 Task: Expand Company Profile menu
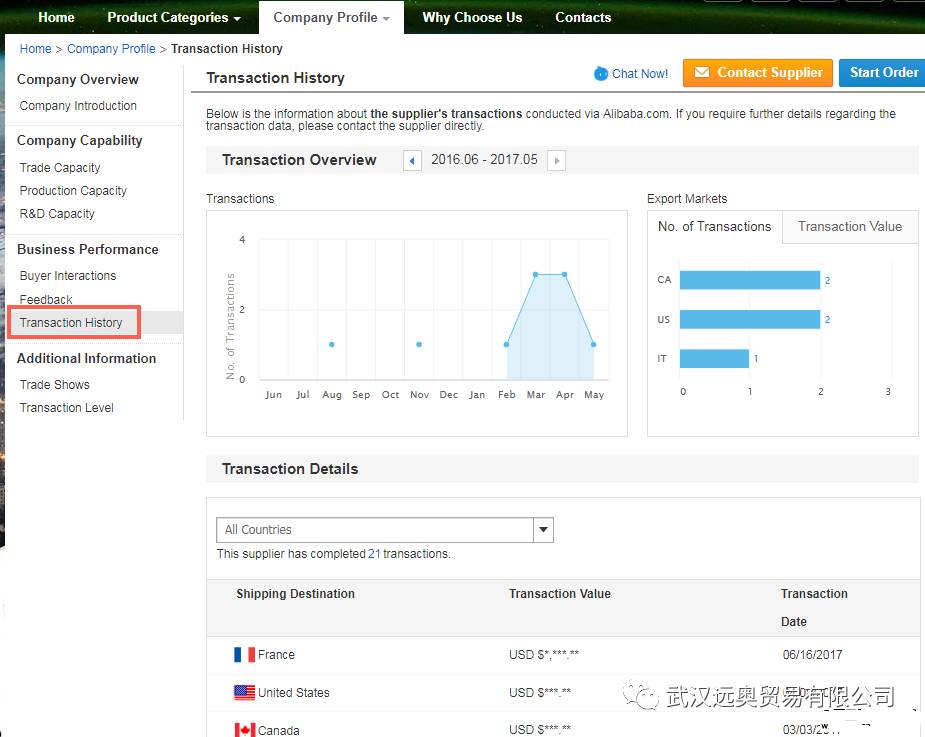point(331,17)
